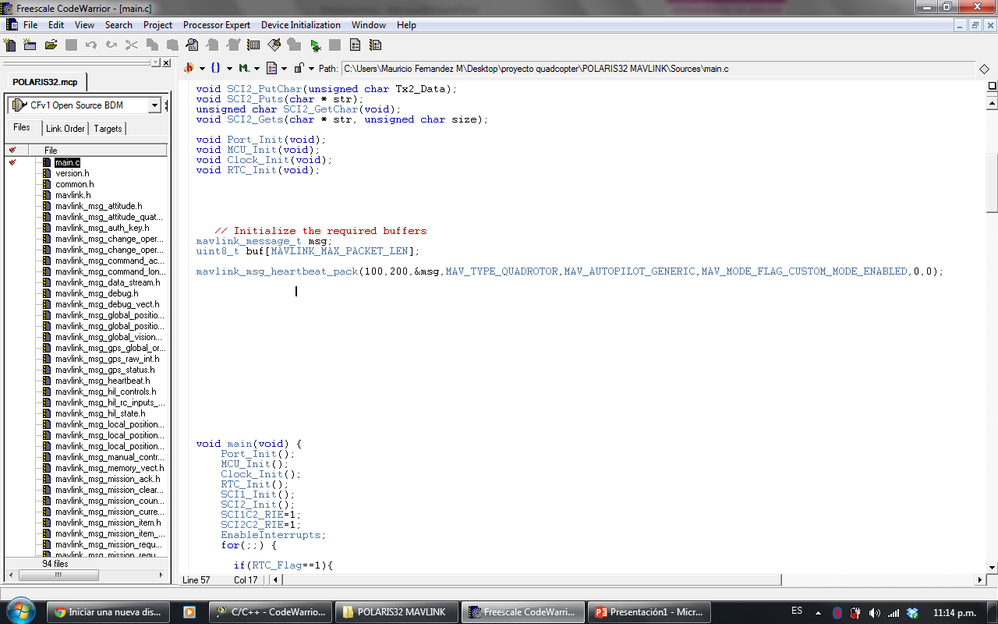The image size is (998, 624).
Task: Click the volume icon in the system tray
Action: tap(874, 612)
